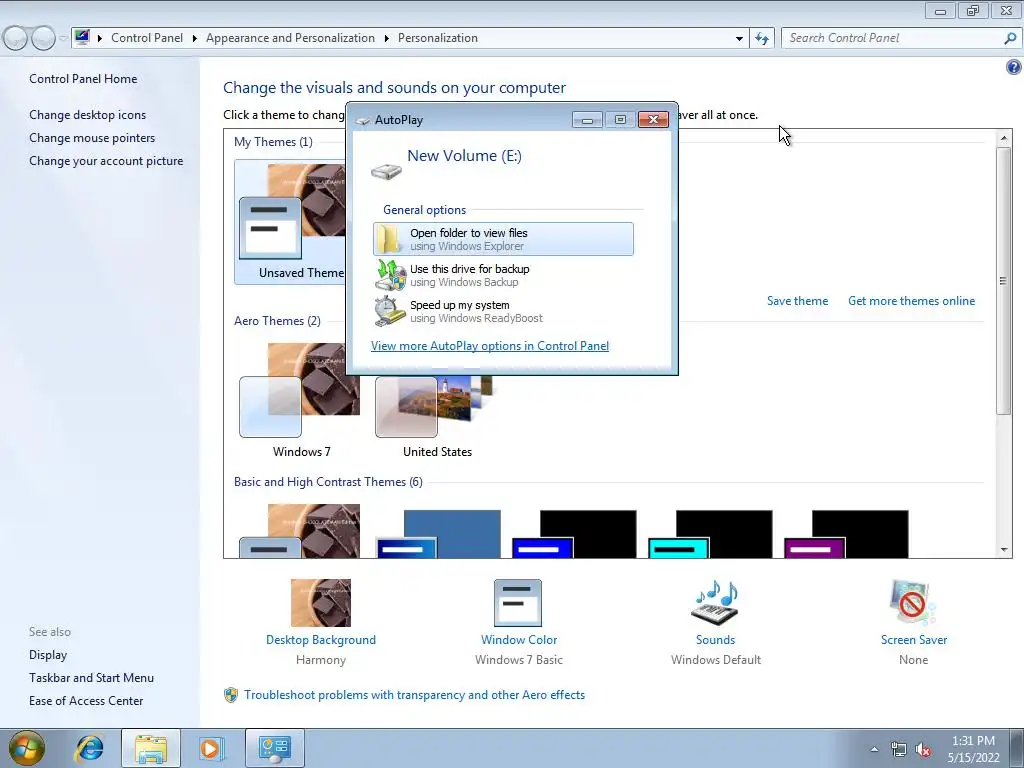Click Appearance and Personalization breadcrumb
This screenshot has height=768, width=1024.
coord(291,38)
